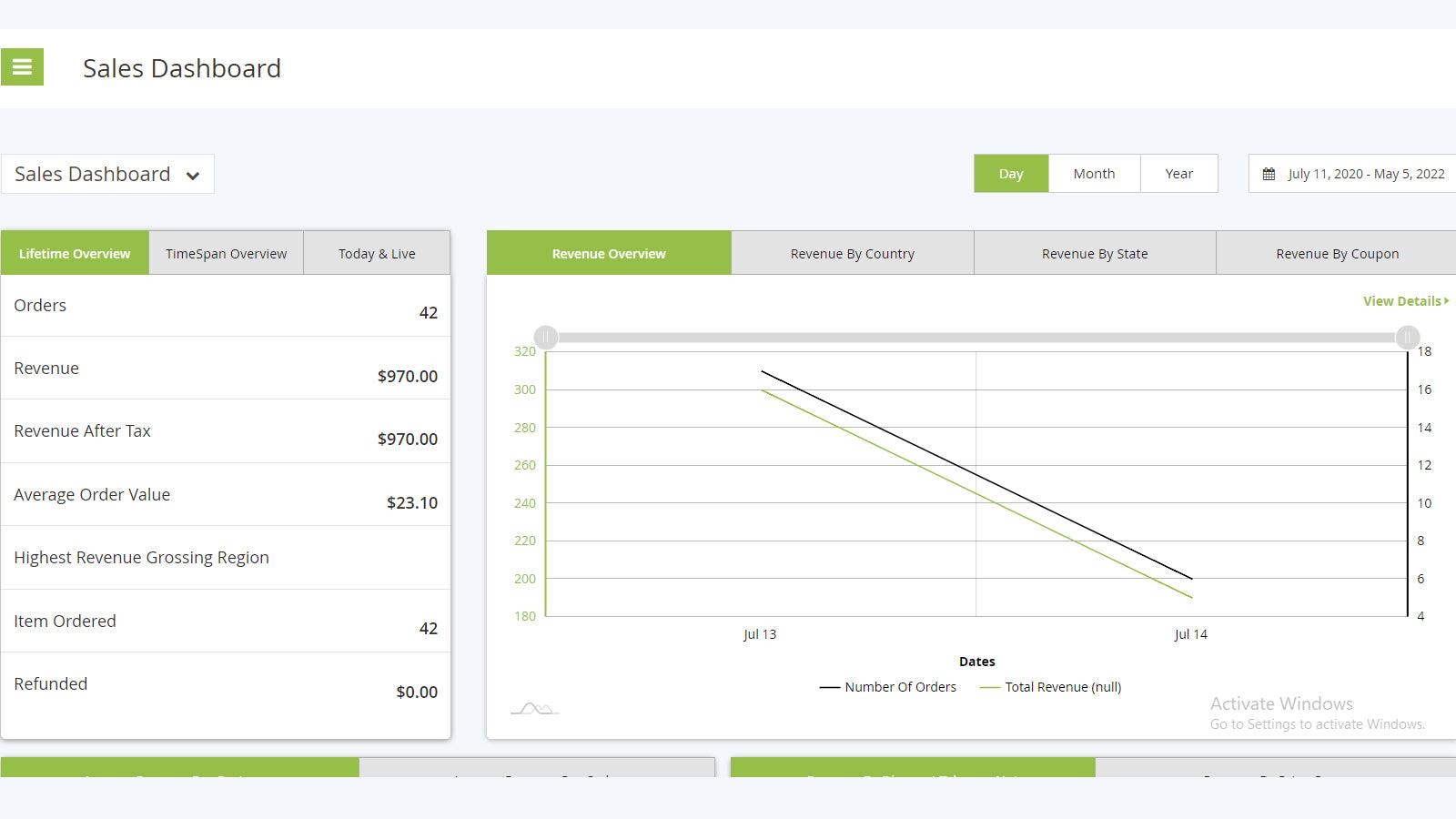Open the Revenue By Country tab
Image resolution: width=1456 pixels, height=819 pixels.
tap(852, 253)
